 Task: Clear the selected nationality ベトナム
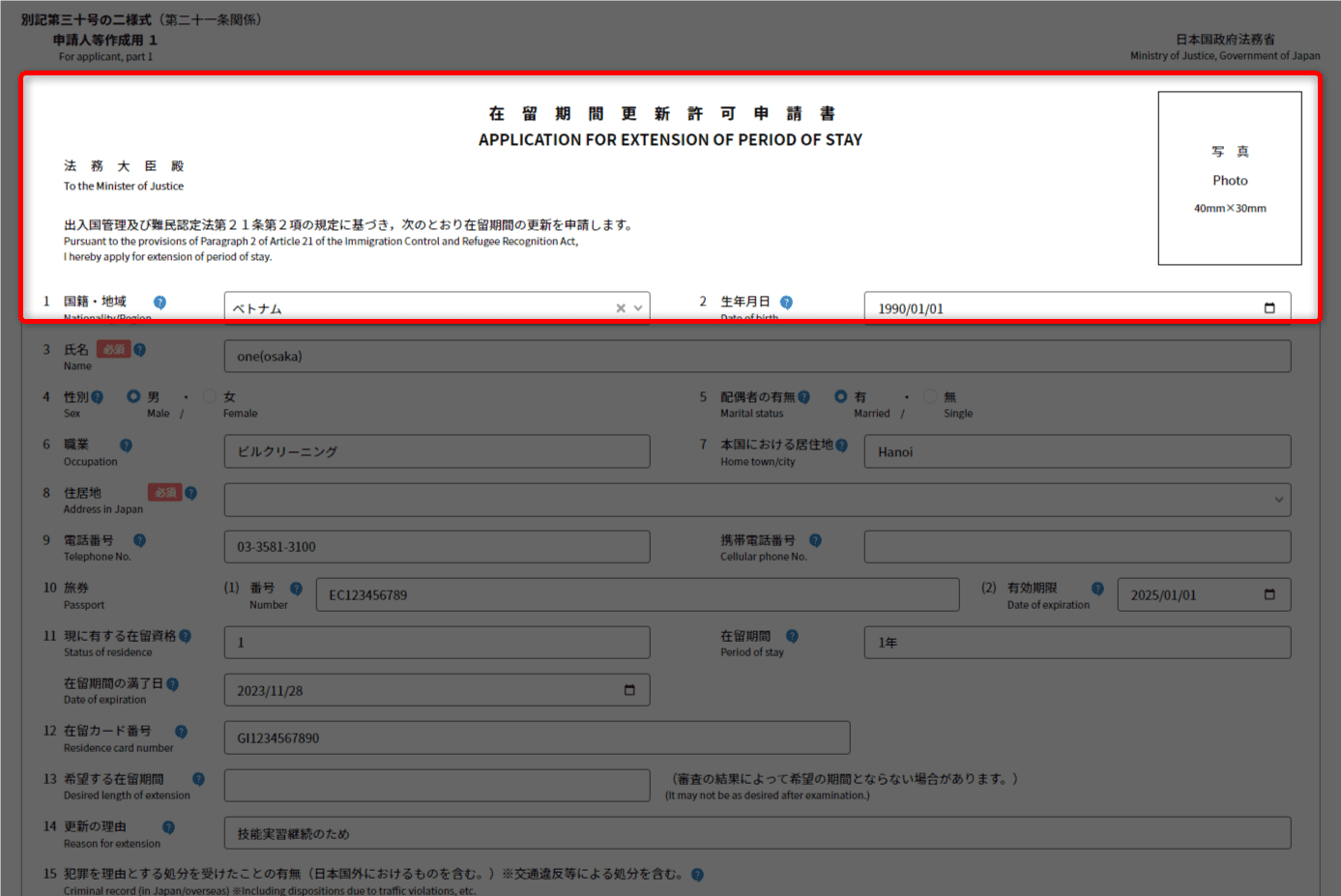point(621,308)
